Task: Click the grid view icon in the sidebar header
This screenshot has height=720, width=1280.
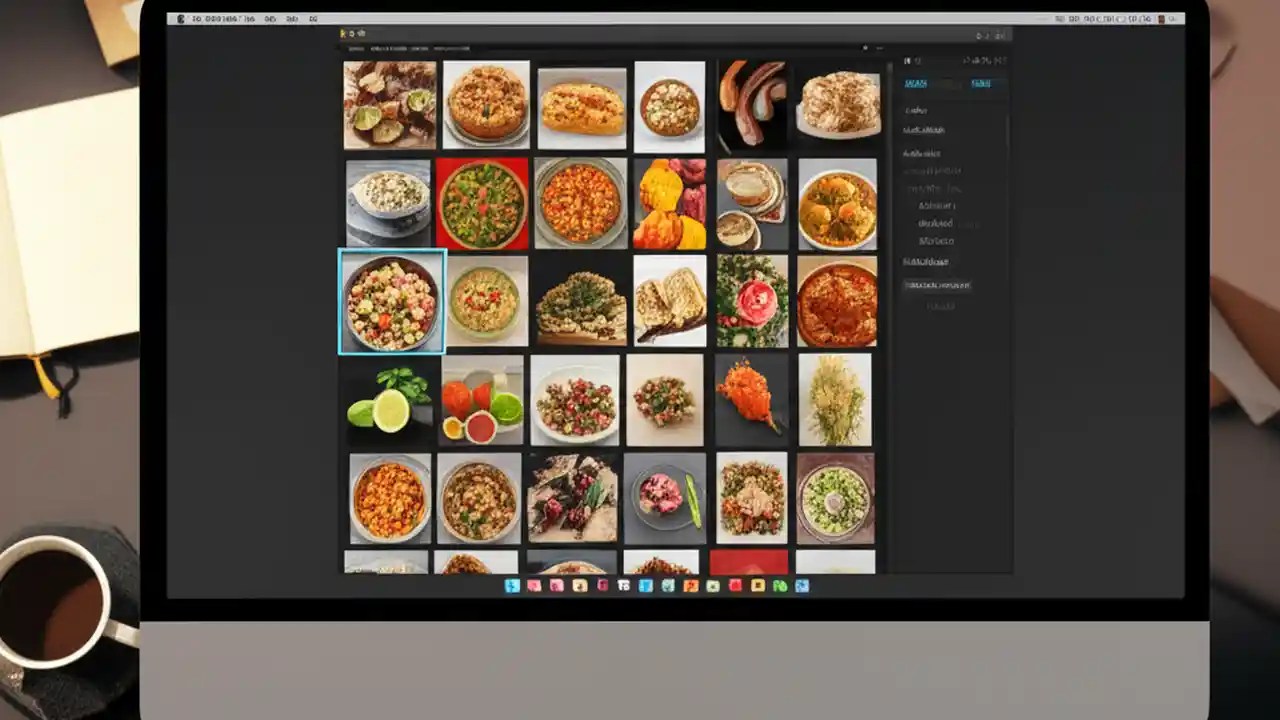Action: tap(905, 60)
